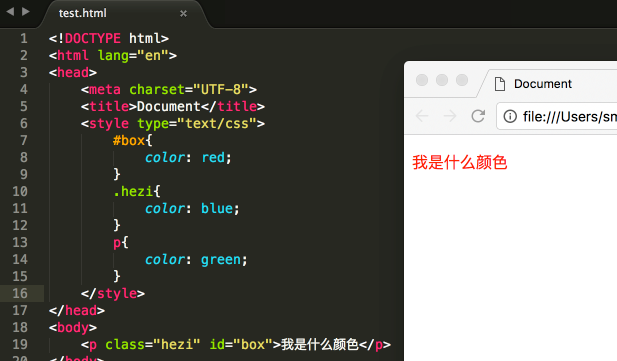Click the document page icon in browser tab
Screen dimensions: 617x361
click(x=500, y=84)
